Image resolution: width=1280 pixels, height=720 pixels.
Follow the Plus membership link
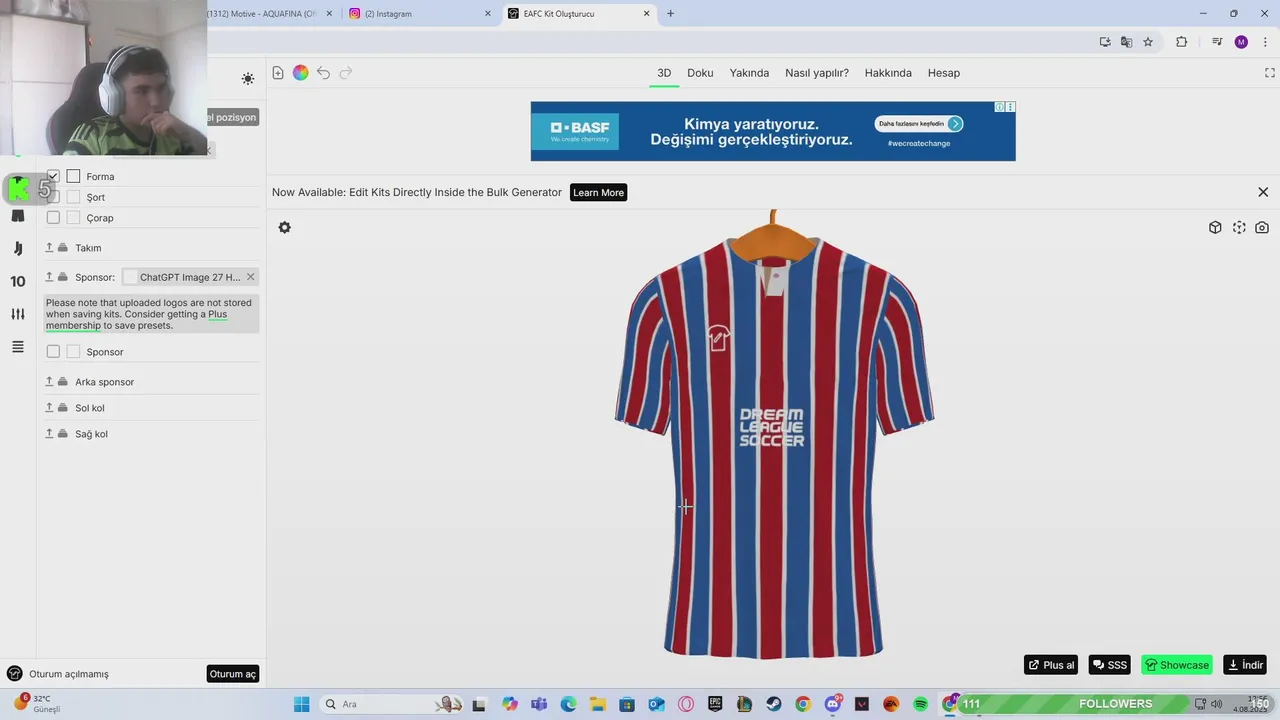click(x=136, y=320)
